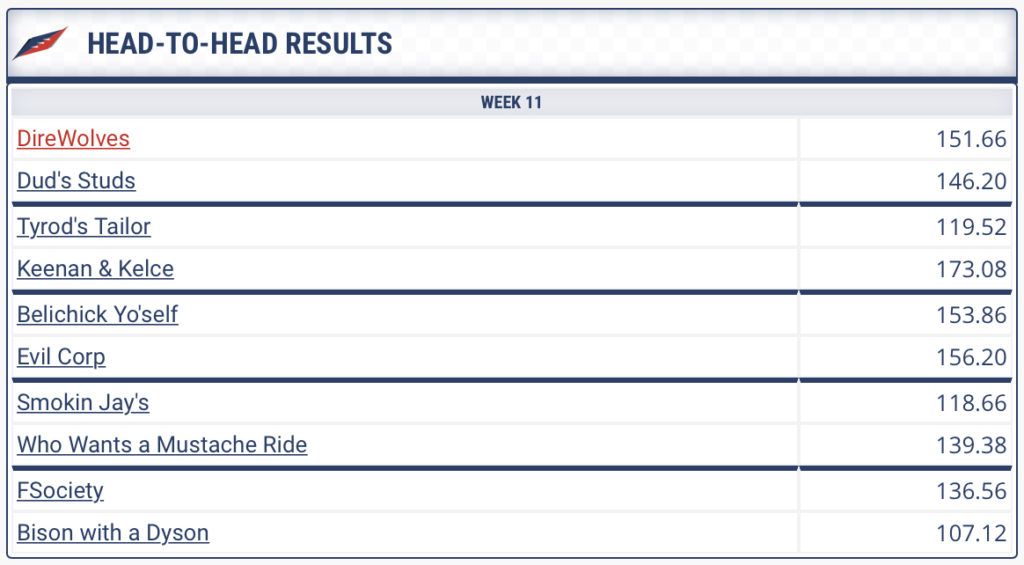Click DireWolves score 151.66

click(x=971, y=139)
